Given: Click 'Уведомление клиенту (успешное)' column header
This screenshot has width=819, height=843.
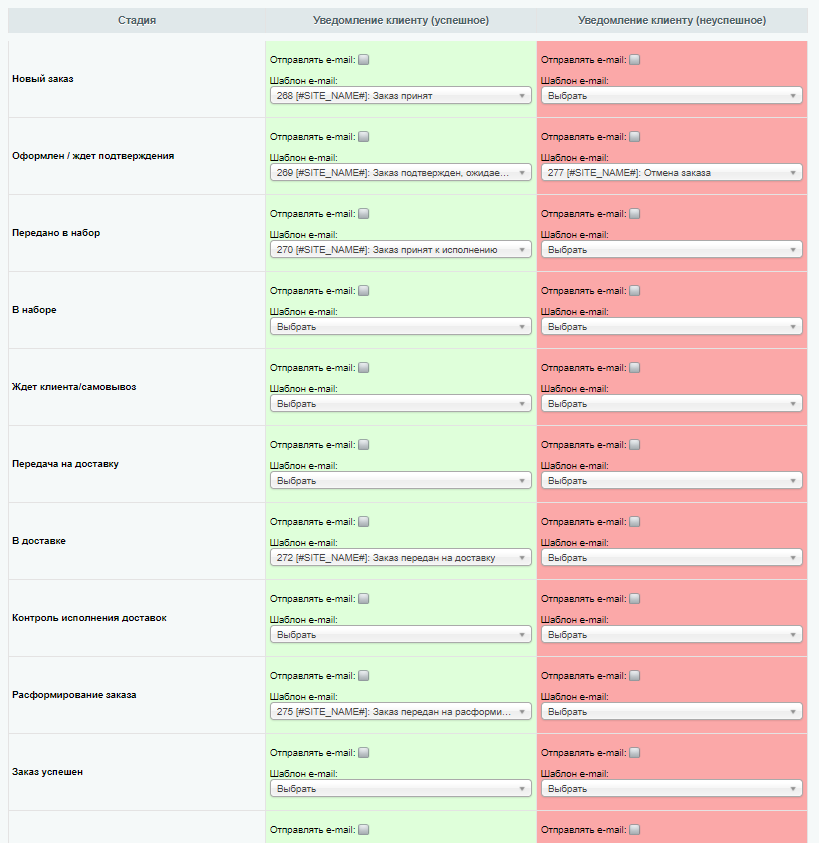Looking at the screenshot, I should click(401, 20).
